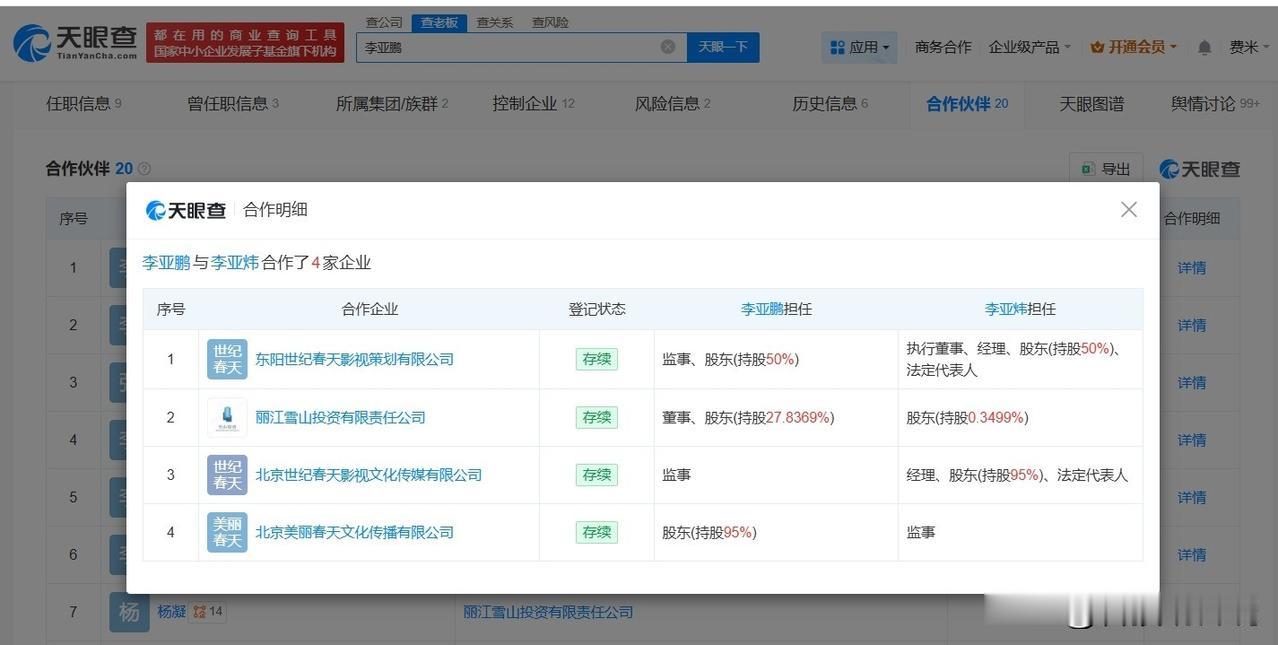Click 李亚鹏 in the 担任 column header
Screen dimensions: 1278x645
pos(762,309)
